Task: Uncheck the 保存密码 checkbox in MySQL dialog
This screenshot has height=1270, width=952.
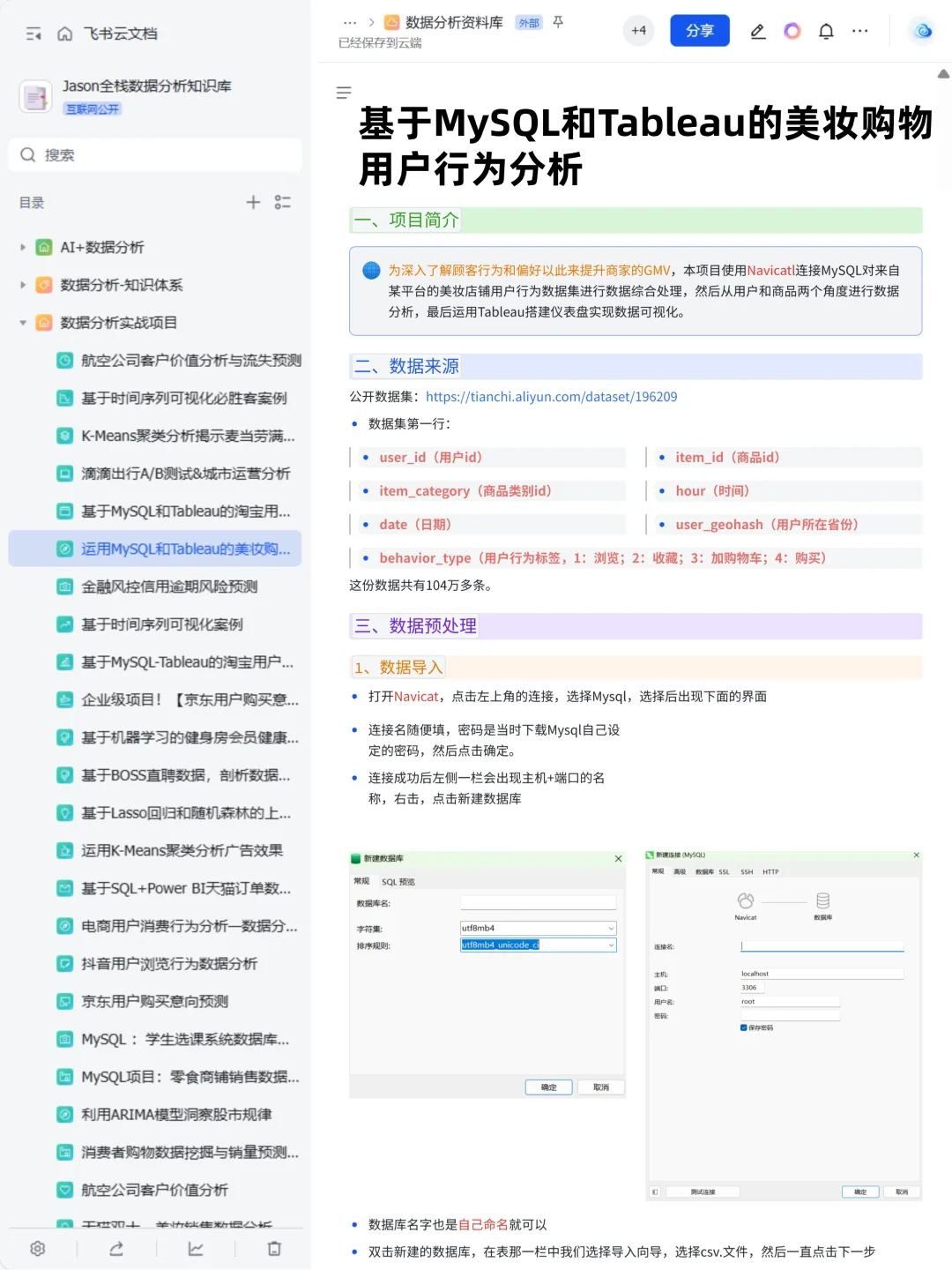Action: pos(742,1027)
